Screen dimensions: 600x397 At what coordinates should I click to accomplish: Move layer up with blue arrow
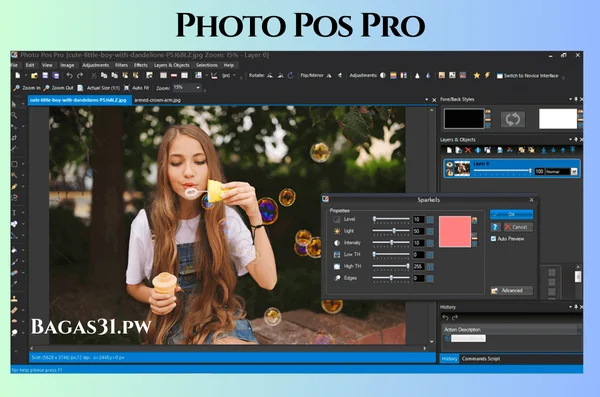click(563, 150)
